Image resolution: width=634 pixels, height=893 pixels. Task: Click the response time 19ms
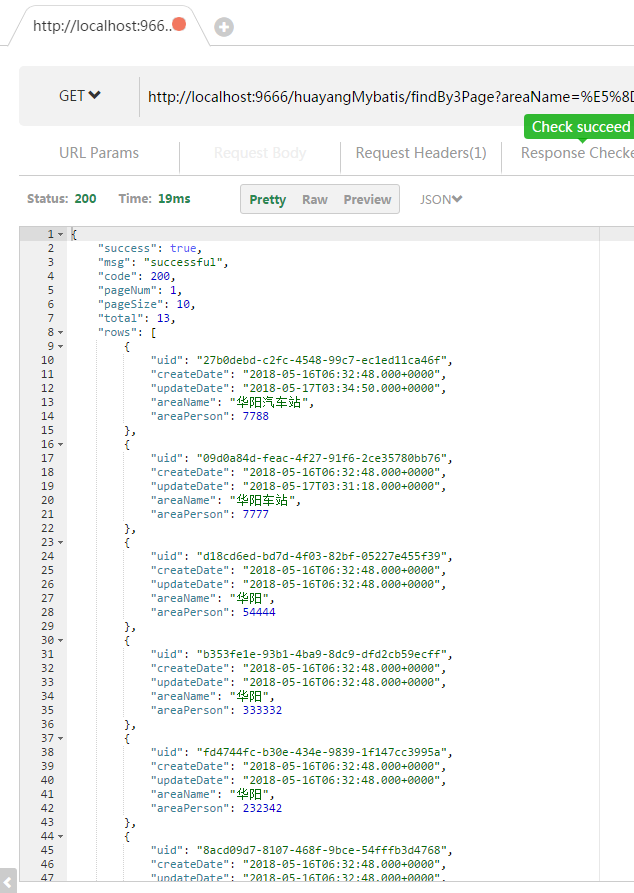[x=174, y=199]
